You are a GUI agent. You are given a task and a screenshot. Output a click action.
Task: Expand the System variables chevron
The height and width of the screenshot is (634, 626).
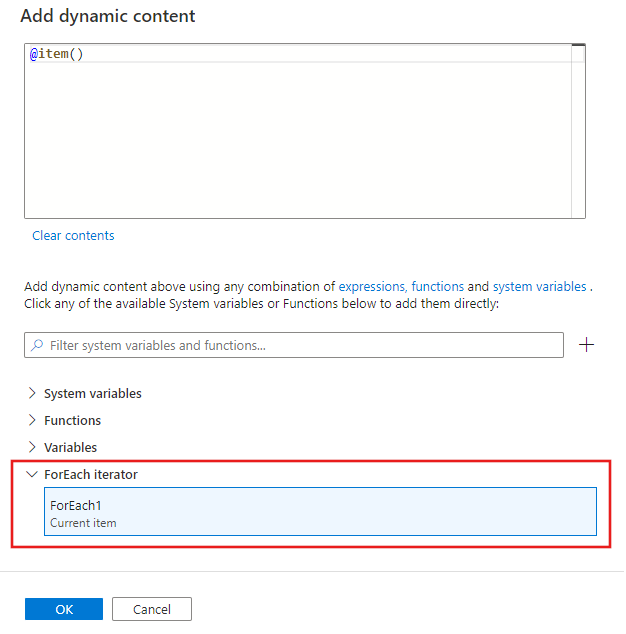pyautogui.click(x=32, y=393)
